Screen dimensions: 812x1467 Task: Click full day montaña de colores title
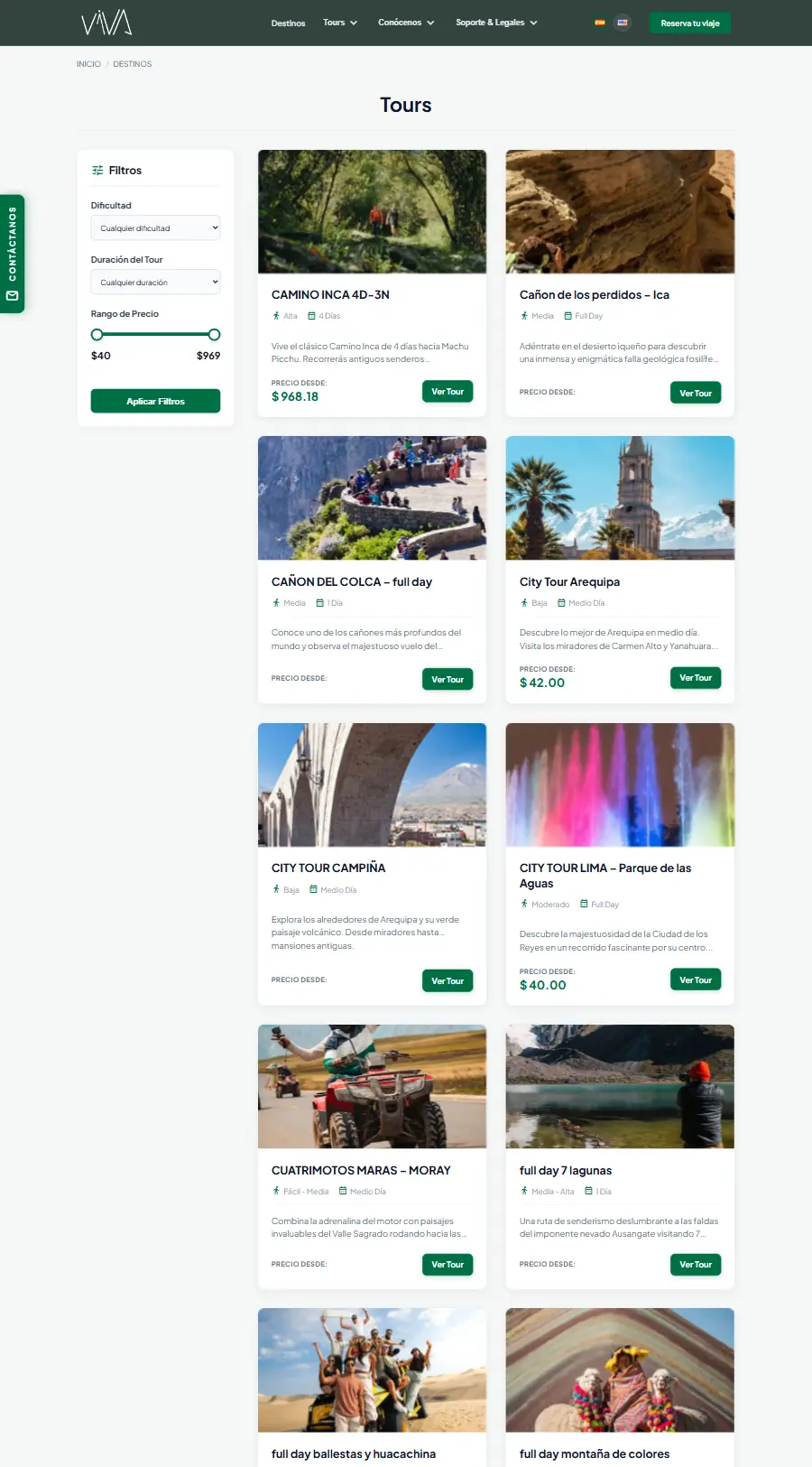point(595,1454)
